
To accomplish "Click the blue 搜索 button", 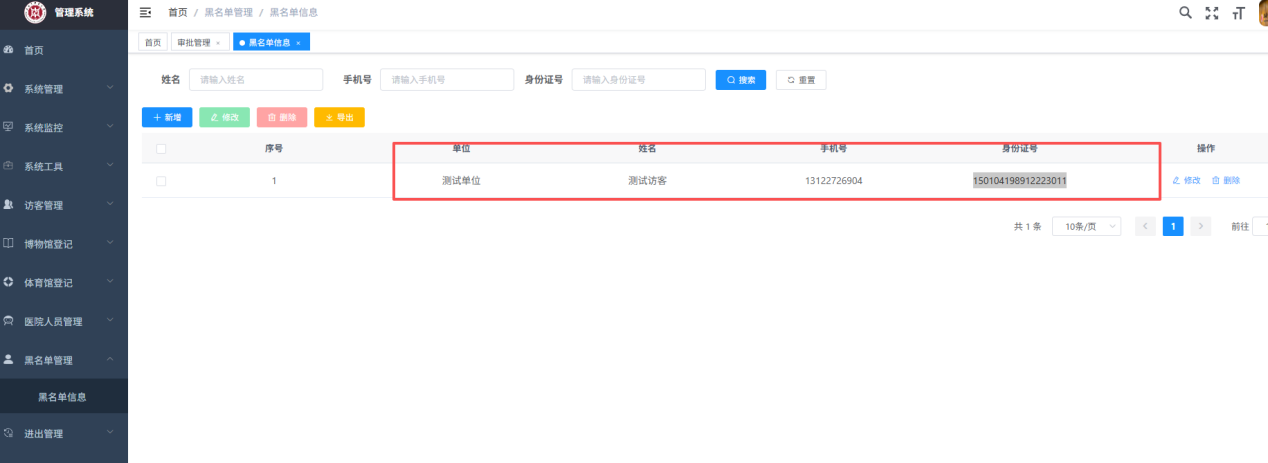I will tap(740, 80).
